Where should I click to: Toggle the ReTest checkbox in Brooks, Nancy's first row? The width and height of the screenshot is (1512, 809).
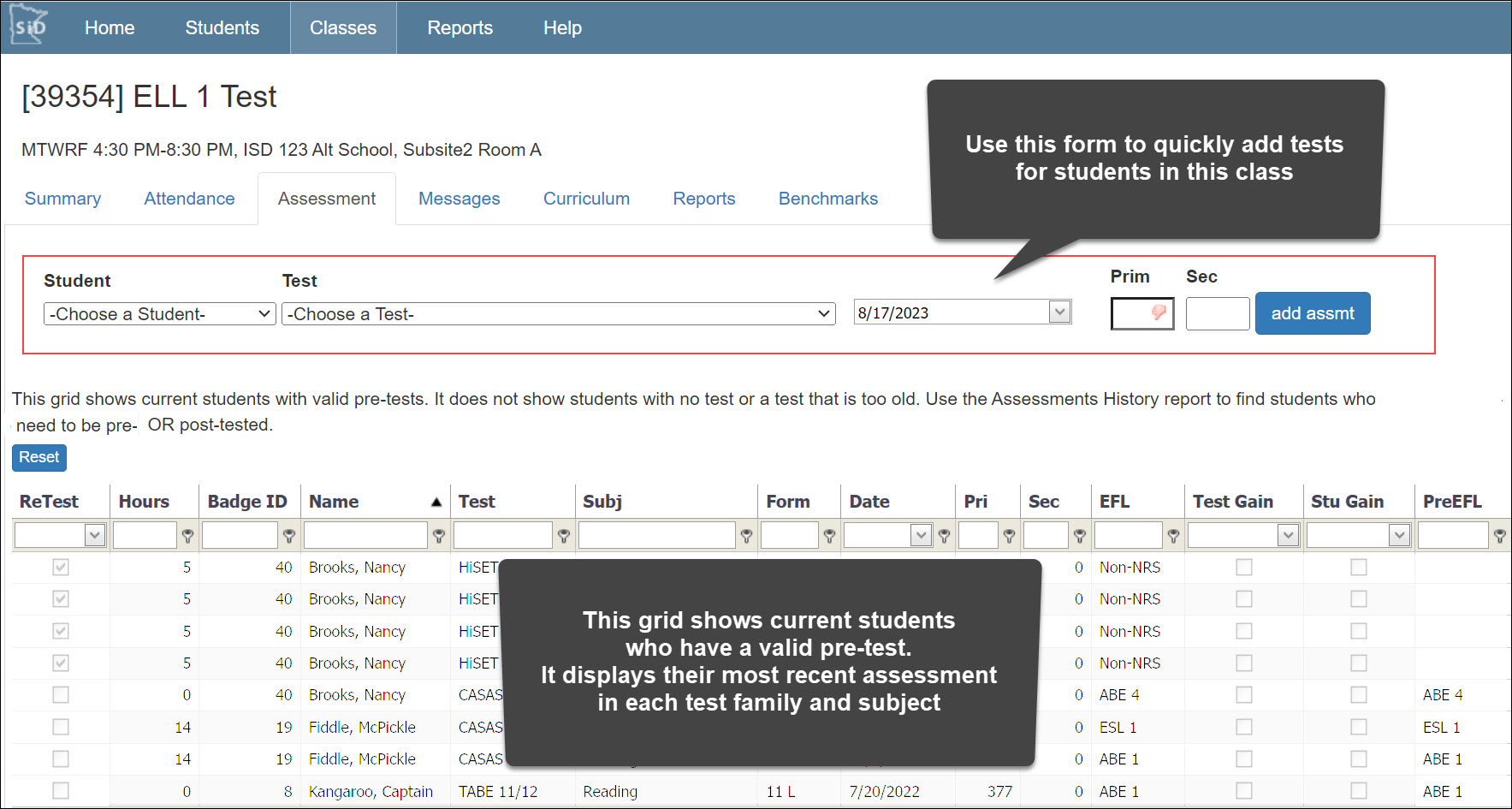[60, 567]
